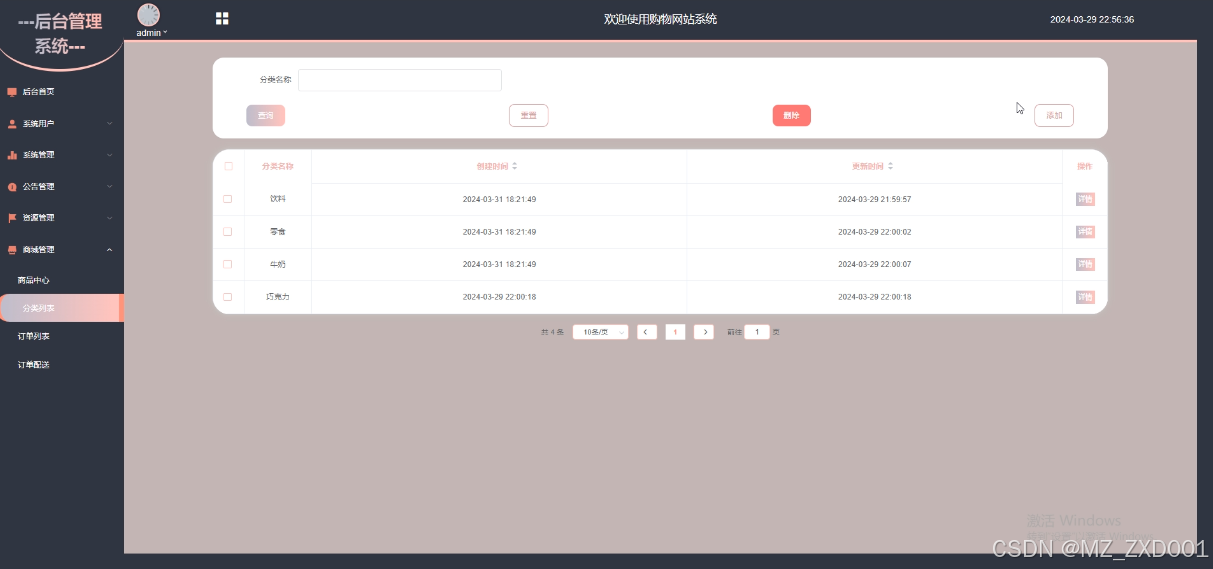Click header clock 2024-03-29 22:56:36
1213x569 pixels.
[1092, 19]
